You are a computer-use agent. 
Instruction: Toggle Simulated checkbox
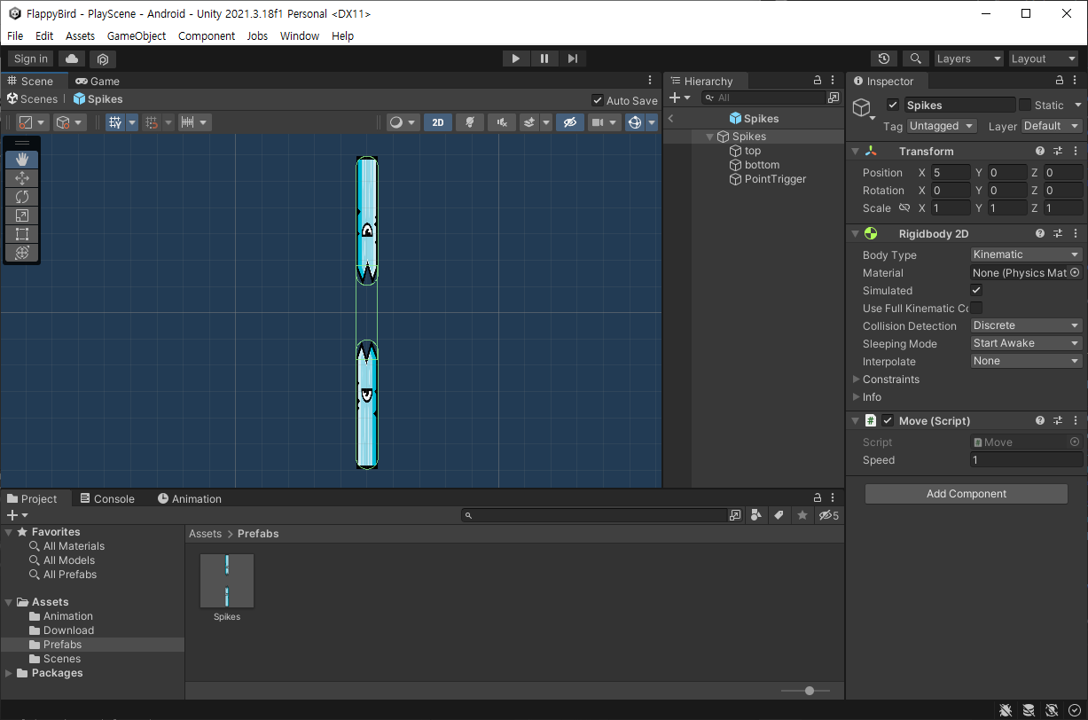(976, 290)
